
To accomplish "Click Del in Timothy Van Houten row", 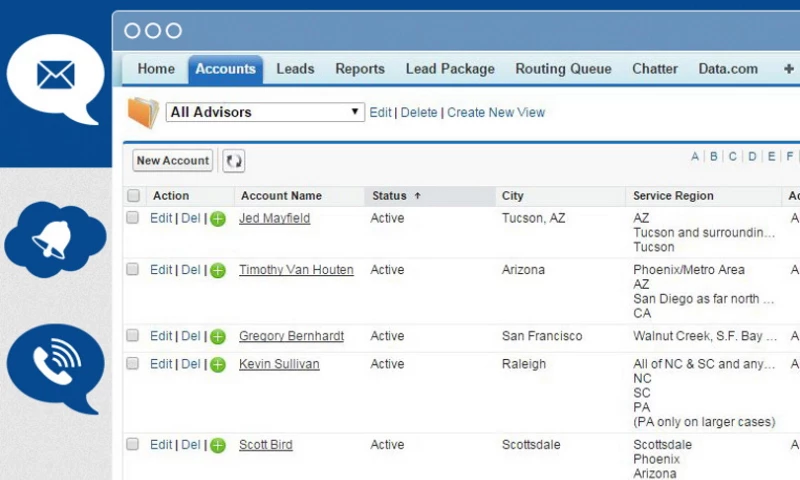I will point(191,270).
